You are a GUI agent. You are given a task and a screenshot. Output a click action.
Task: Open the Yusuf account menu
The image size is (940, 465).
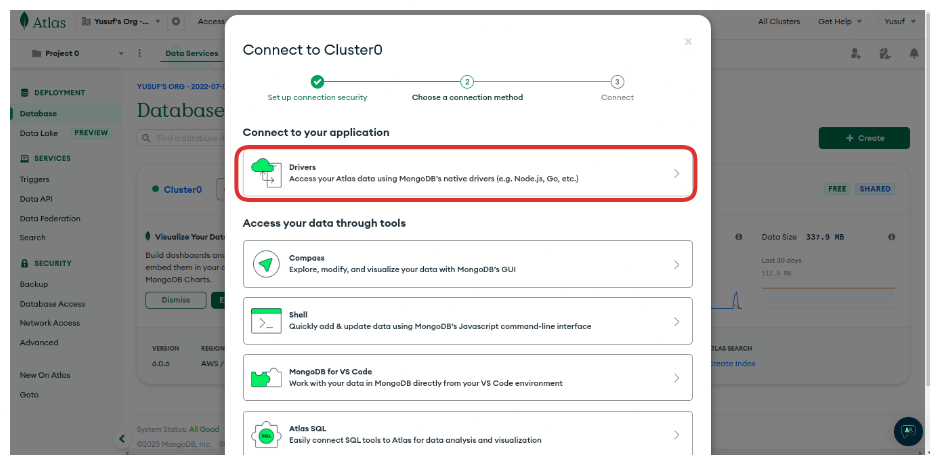tap(900, 21)
